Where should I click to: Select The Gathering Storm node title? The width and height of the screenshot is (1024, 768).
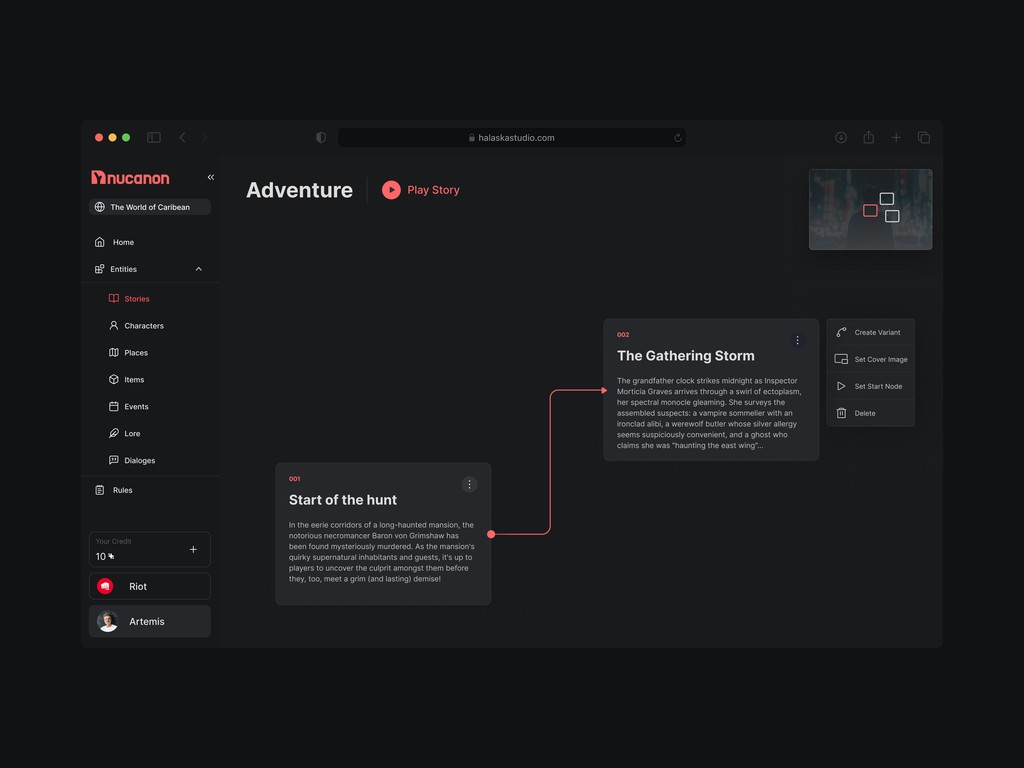point(686,356)
